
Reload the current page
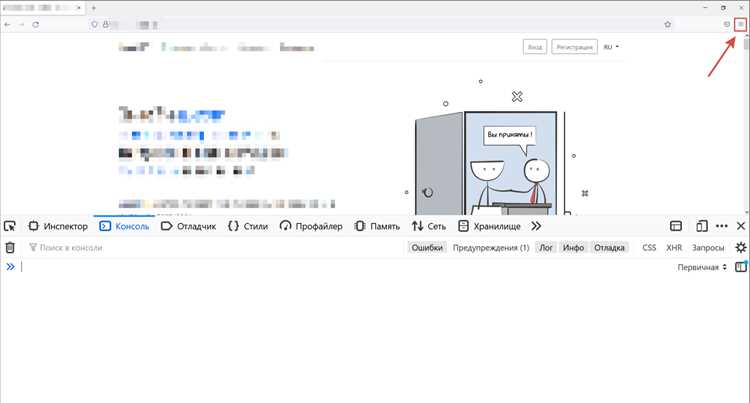[35, 24]
